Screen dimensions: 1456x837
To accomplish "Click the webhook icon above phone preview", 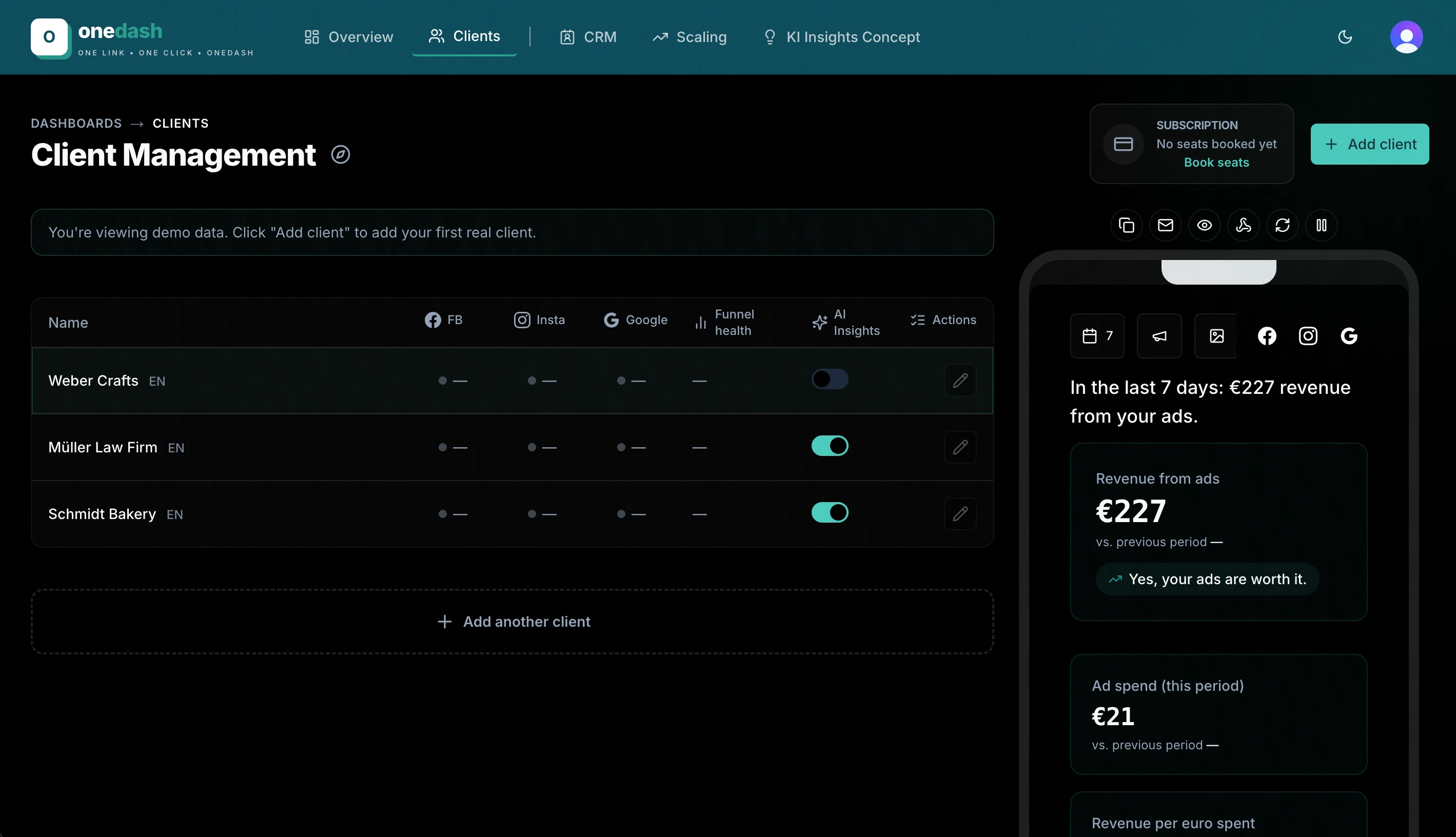I will 1243,225.
